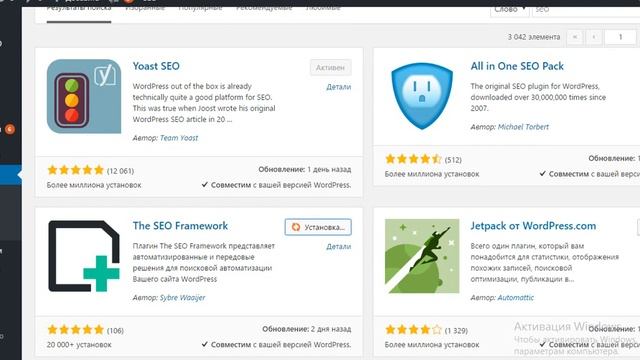The image size is (640, 360).
Task: Go to previous page with ‹ button
Action: coord(594,37)
